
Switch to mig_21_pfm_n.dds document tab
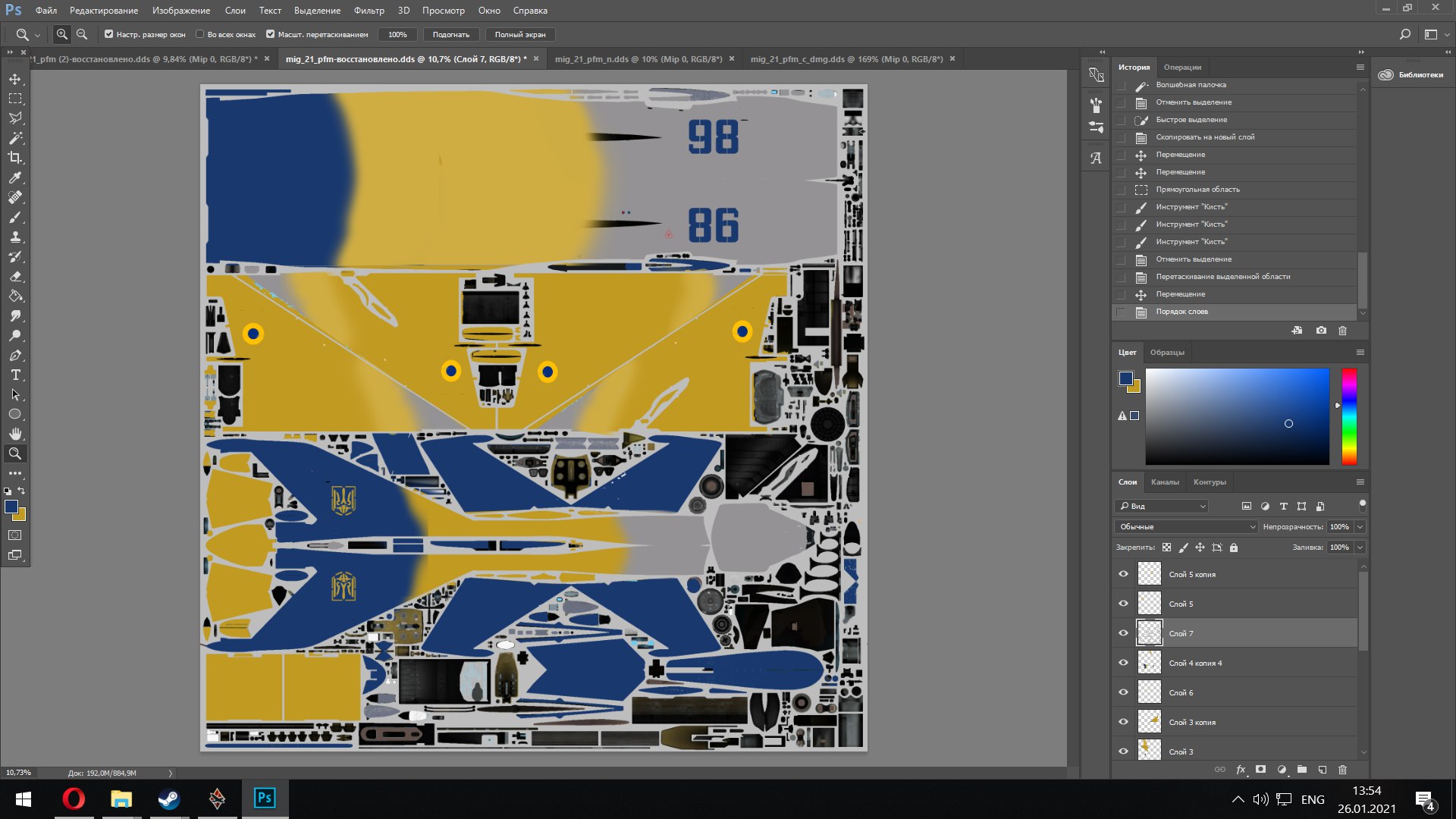coord(638,59)
